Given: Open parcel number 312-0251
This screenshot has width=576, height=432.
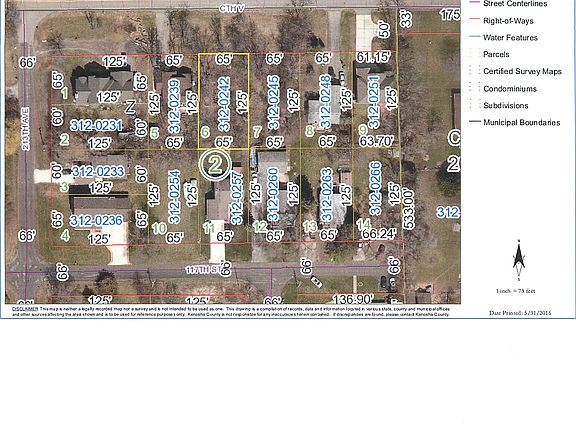Looking at the screenshot, I should (x=374, y=102).
